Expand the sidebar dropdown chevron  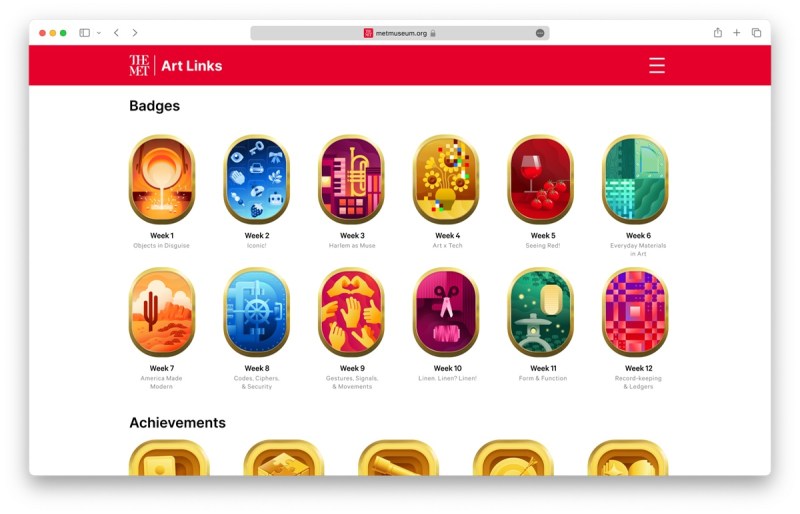[x=99, y=33]
